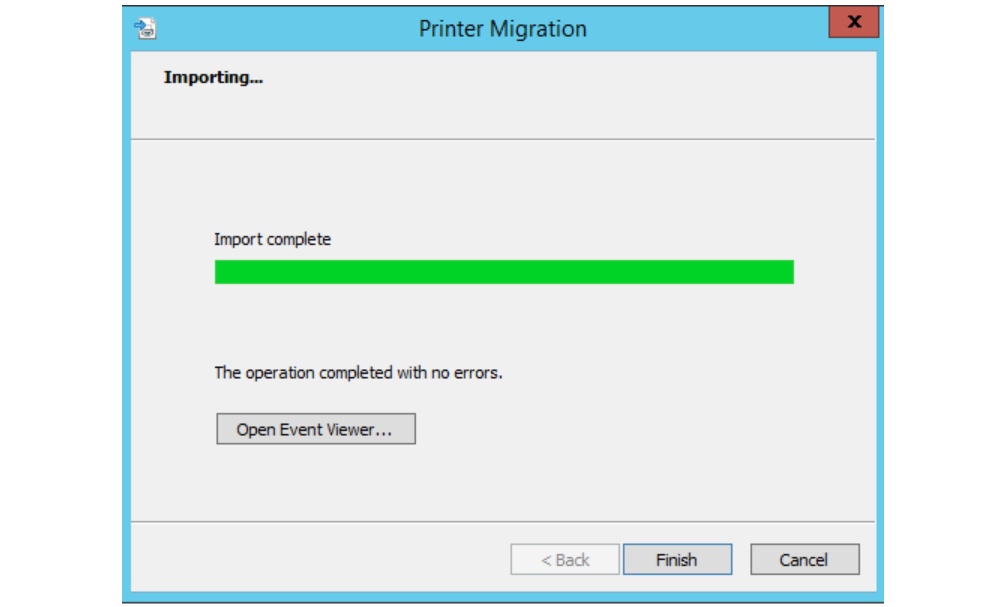Click the right end of progress bar

coord(788,272)
